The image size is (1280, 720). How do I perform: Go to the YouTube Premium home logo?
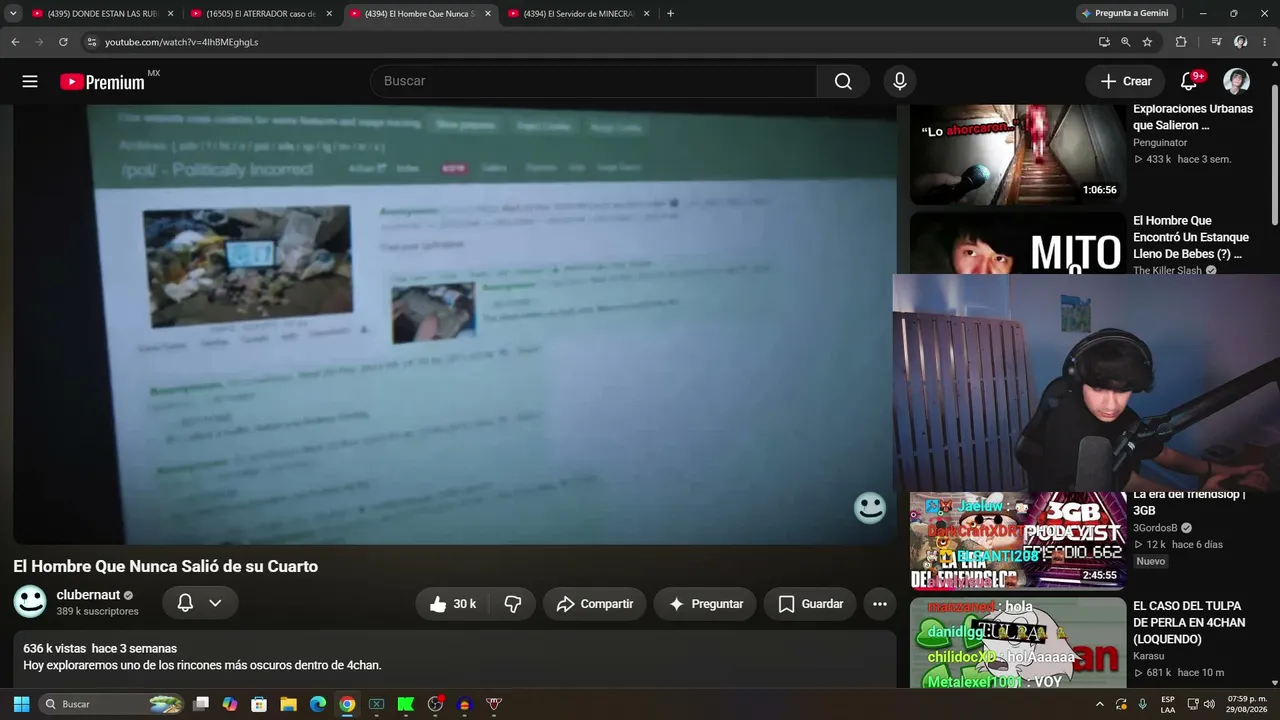(103, 82)
